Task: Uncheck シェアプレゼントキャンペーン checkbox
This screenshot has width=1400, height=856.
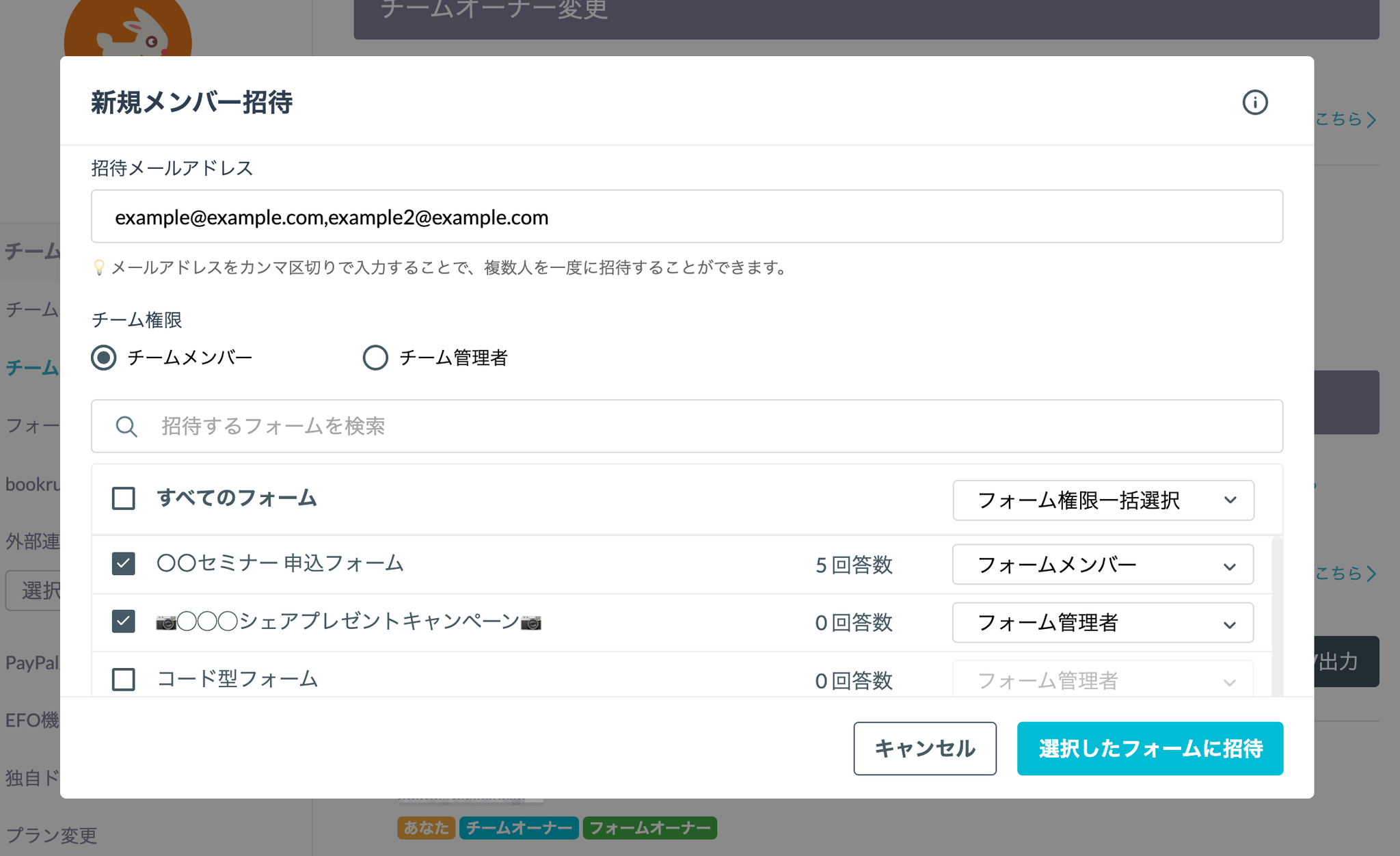Action: click(124, 621)
